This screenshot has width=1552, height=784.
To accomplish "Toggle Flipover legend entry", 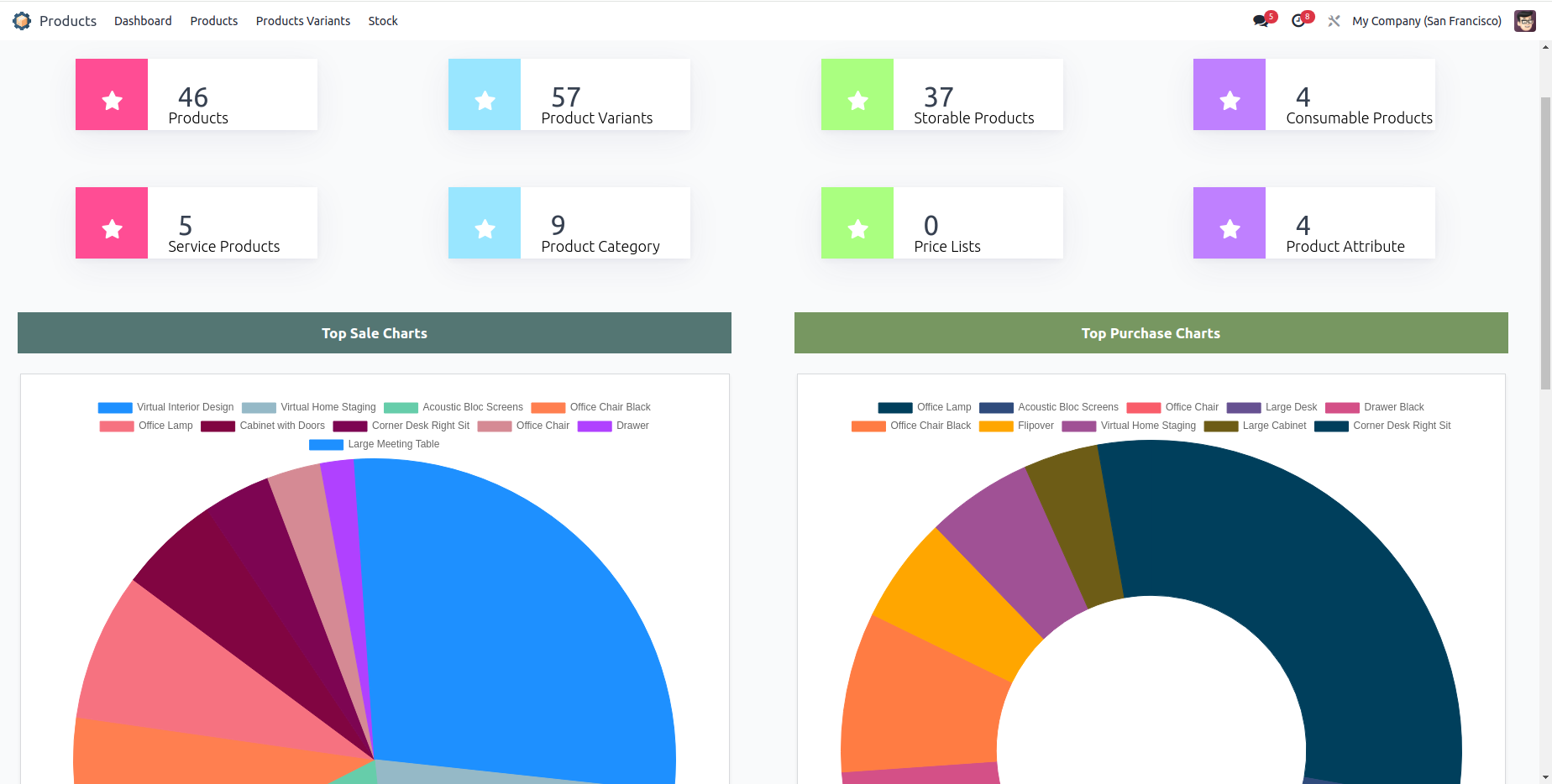I will (1016, 426).
